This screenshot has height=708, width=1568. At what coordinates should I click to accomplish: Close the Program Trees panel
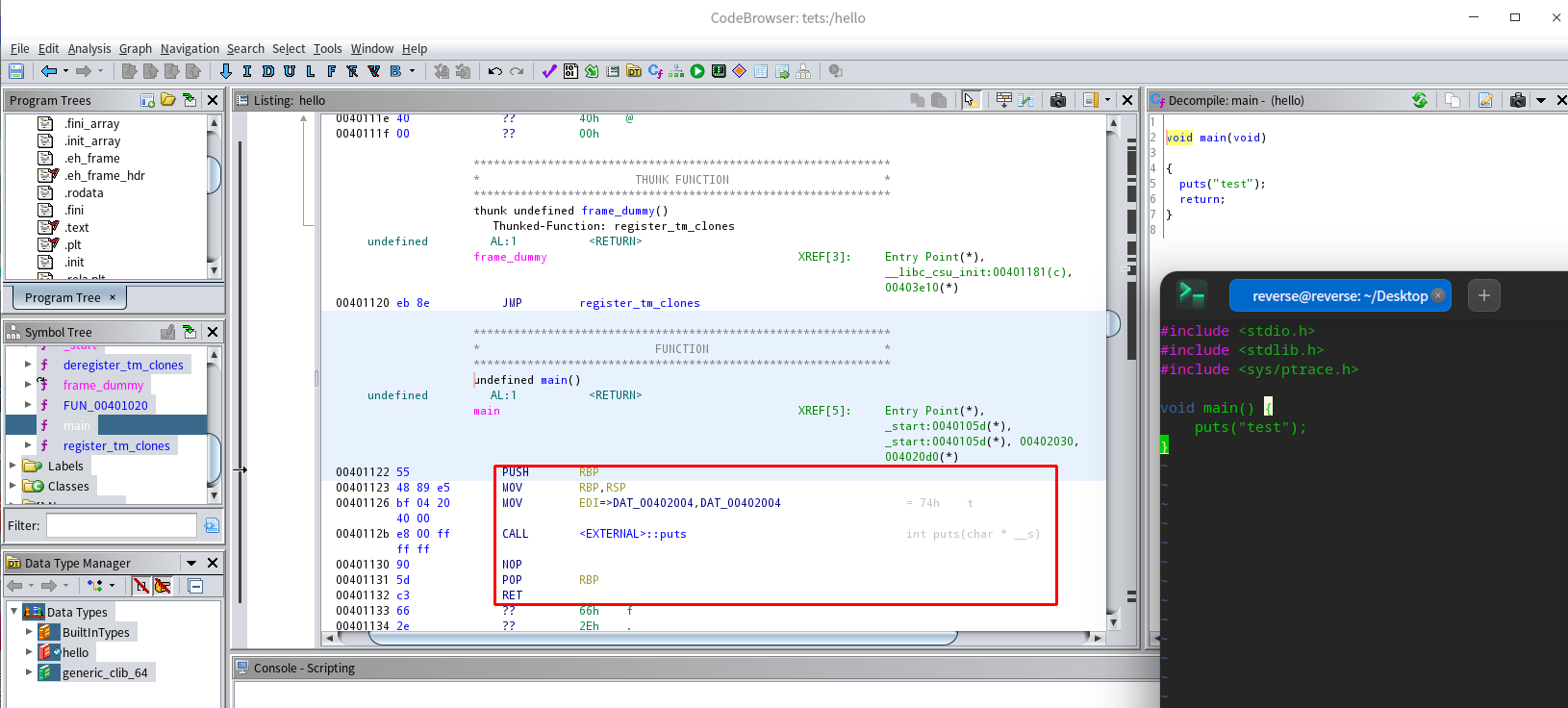[213, 100]
